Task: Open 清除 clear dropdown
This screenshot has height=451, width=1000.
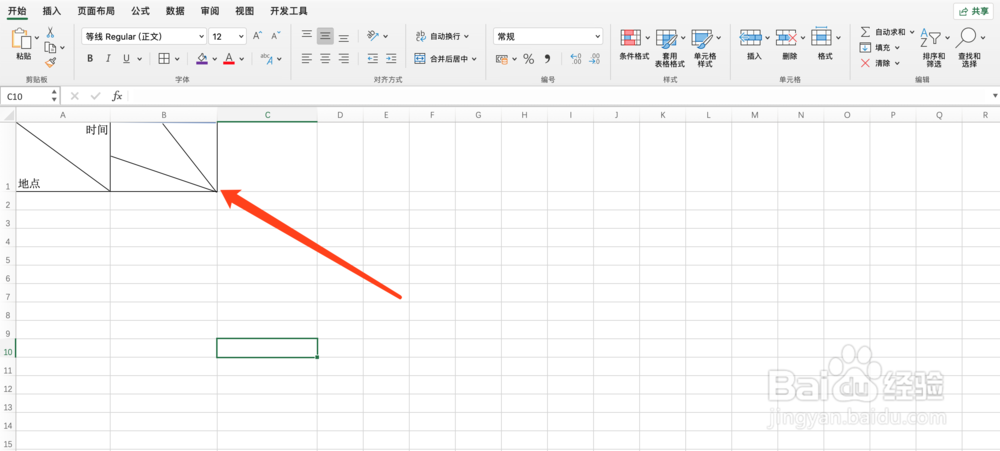Action: (879, 63)
